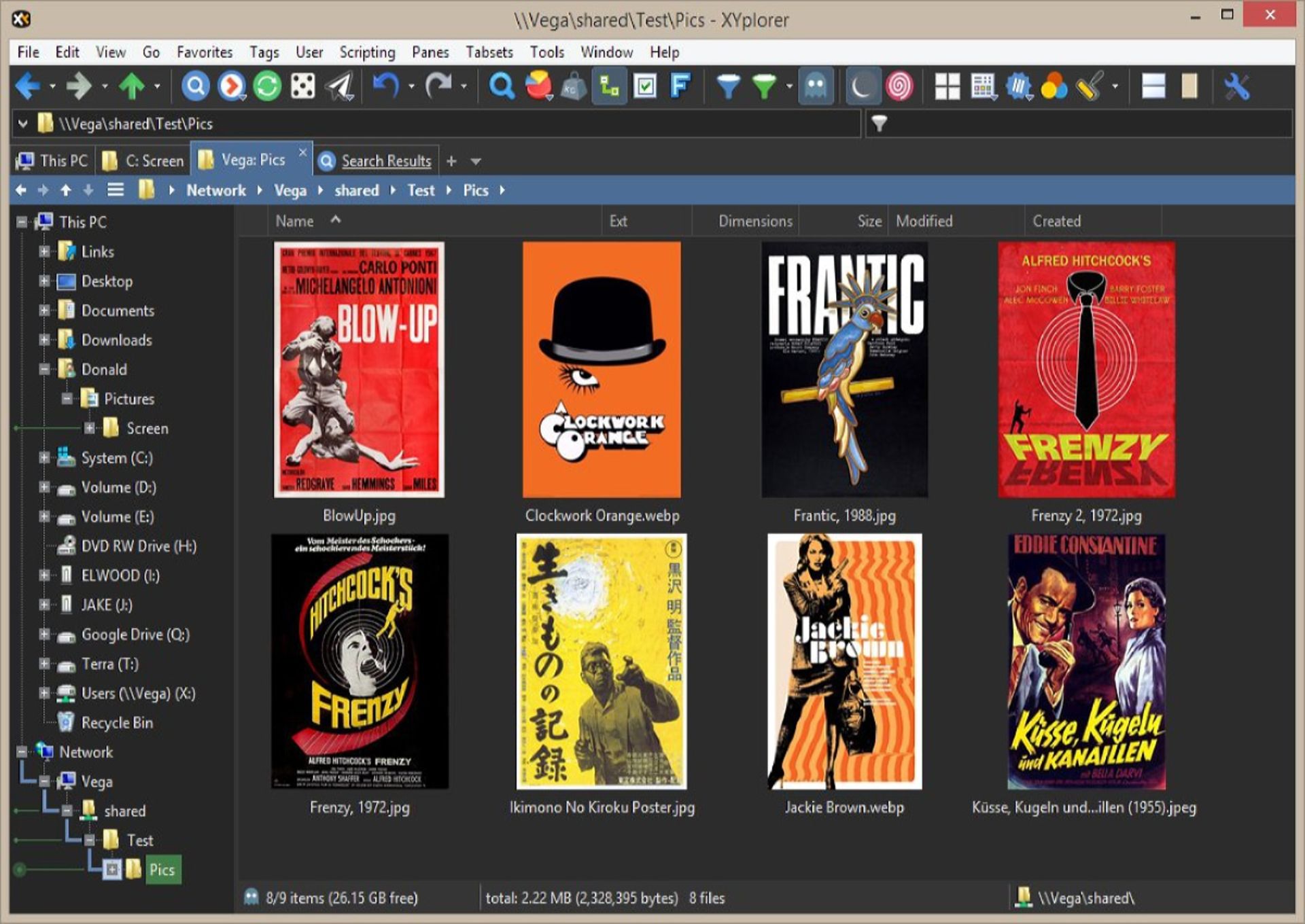The image size is (1305, 924).
Task: Click the shared breadcrumb segment
Action: (356, 190)
